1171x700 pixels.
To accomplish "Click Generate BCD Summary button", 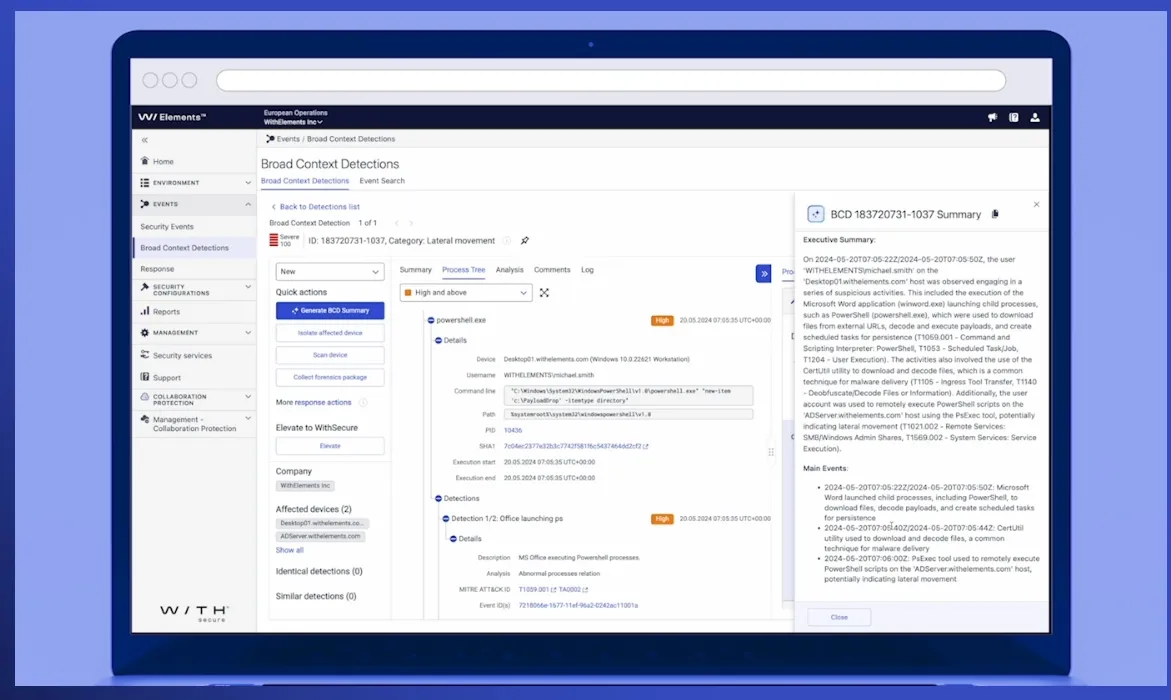I will coord(329,311).
